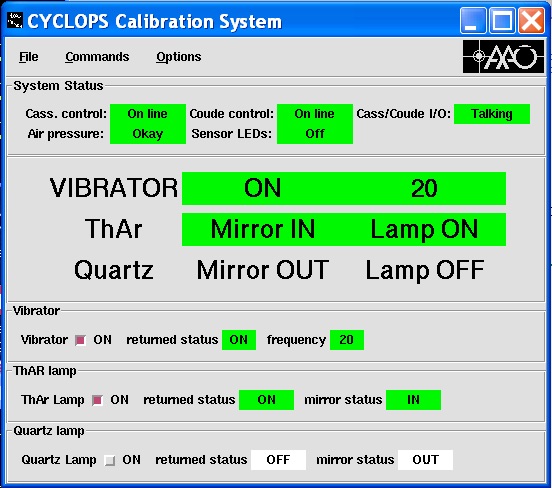Open the Commands menu
552x488 pixels.
pyautogui.click(x=97, y=57)
